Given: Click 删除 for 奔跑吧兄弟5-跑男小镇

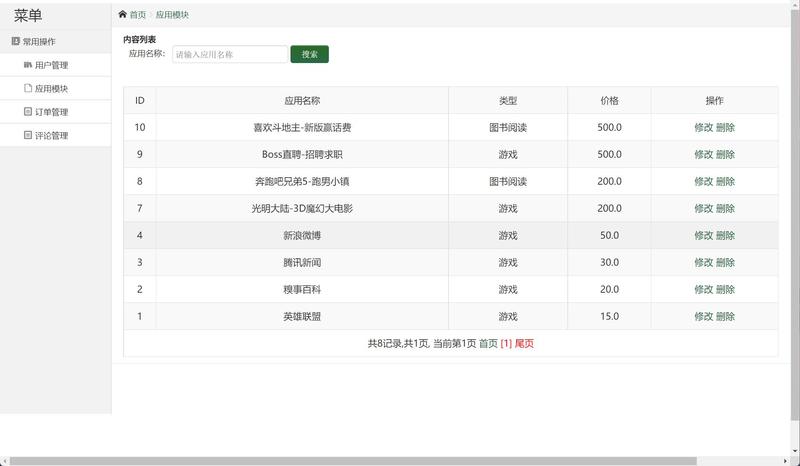Looking at the screenshot, I should pos(726,182).
